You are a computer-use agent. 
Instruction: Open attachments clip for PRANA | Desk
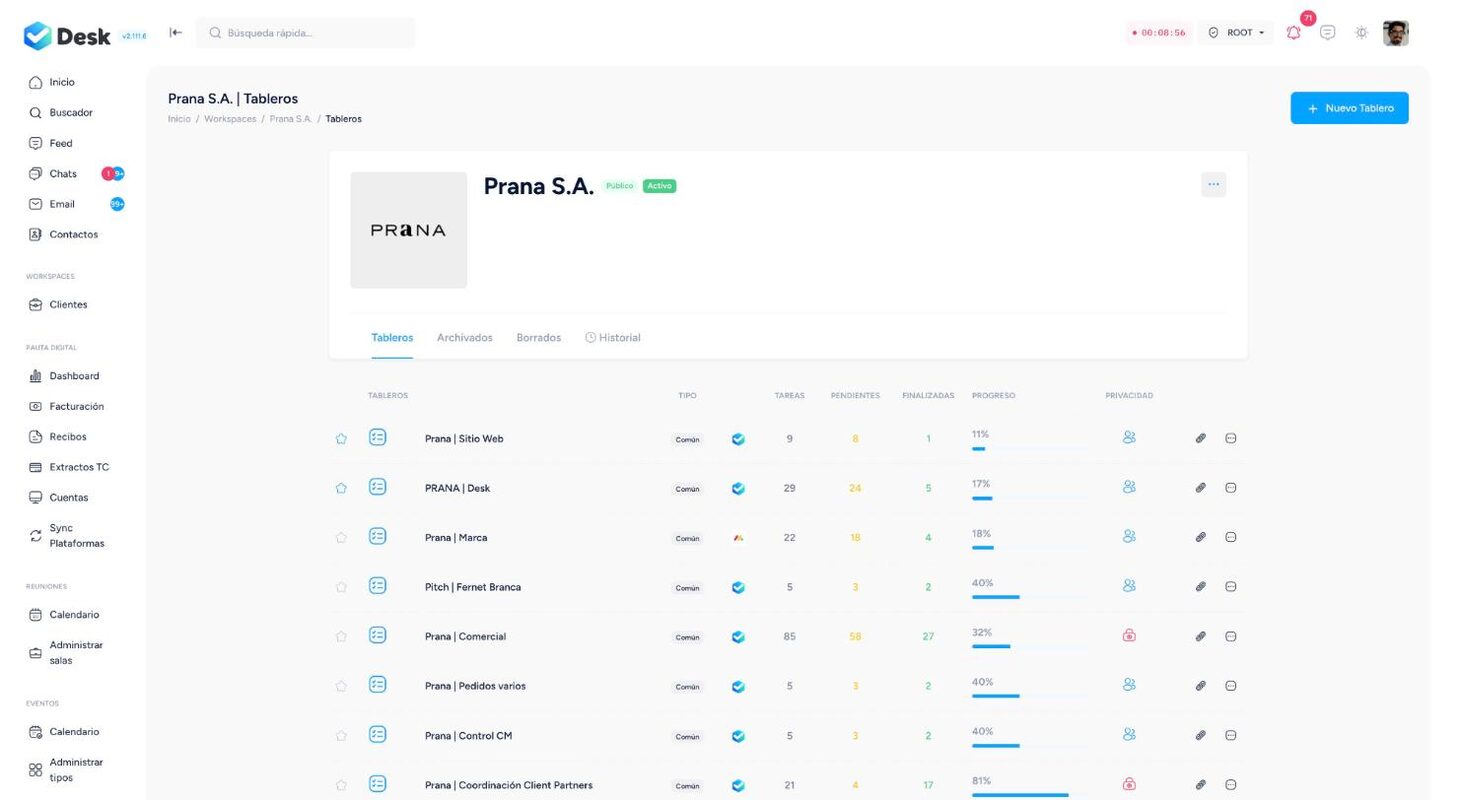[1201, 487]
